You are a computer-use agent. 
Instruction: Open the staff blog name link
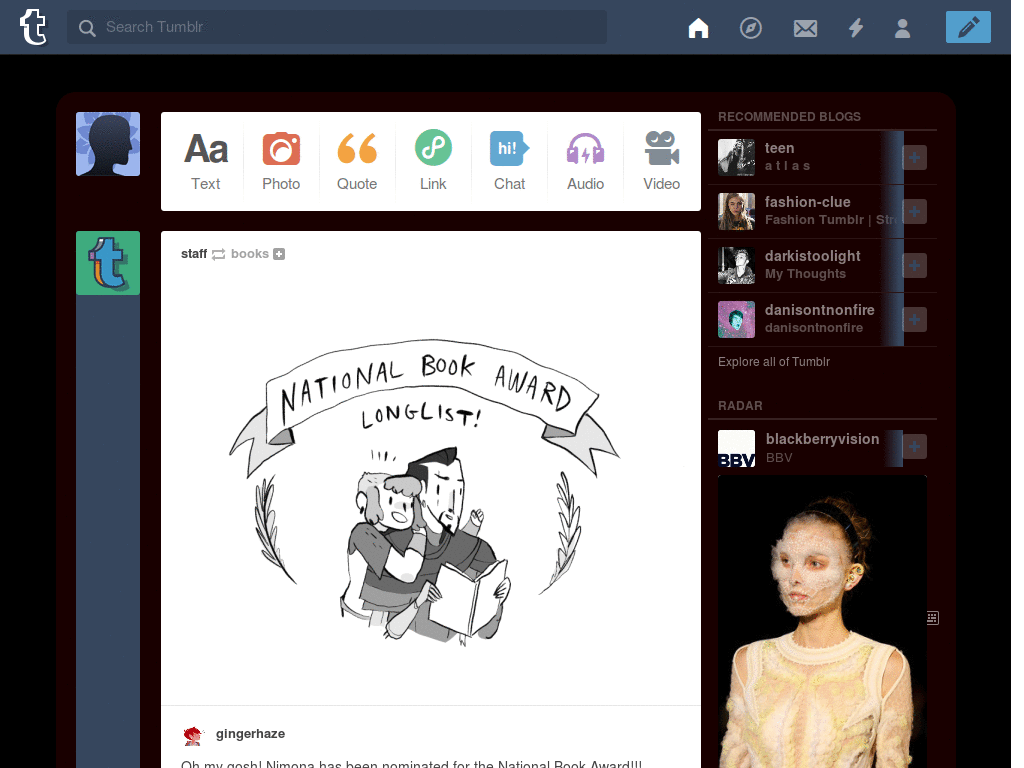coord(194,253)
